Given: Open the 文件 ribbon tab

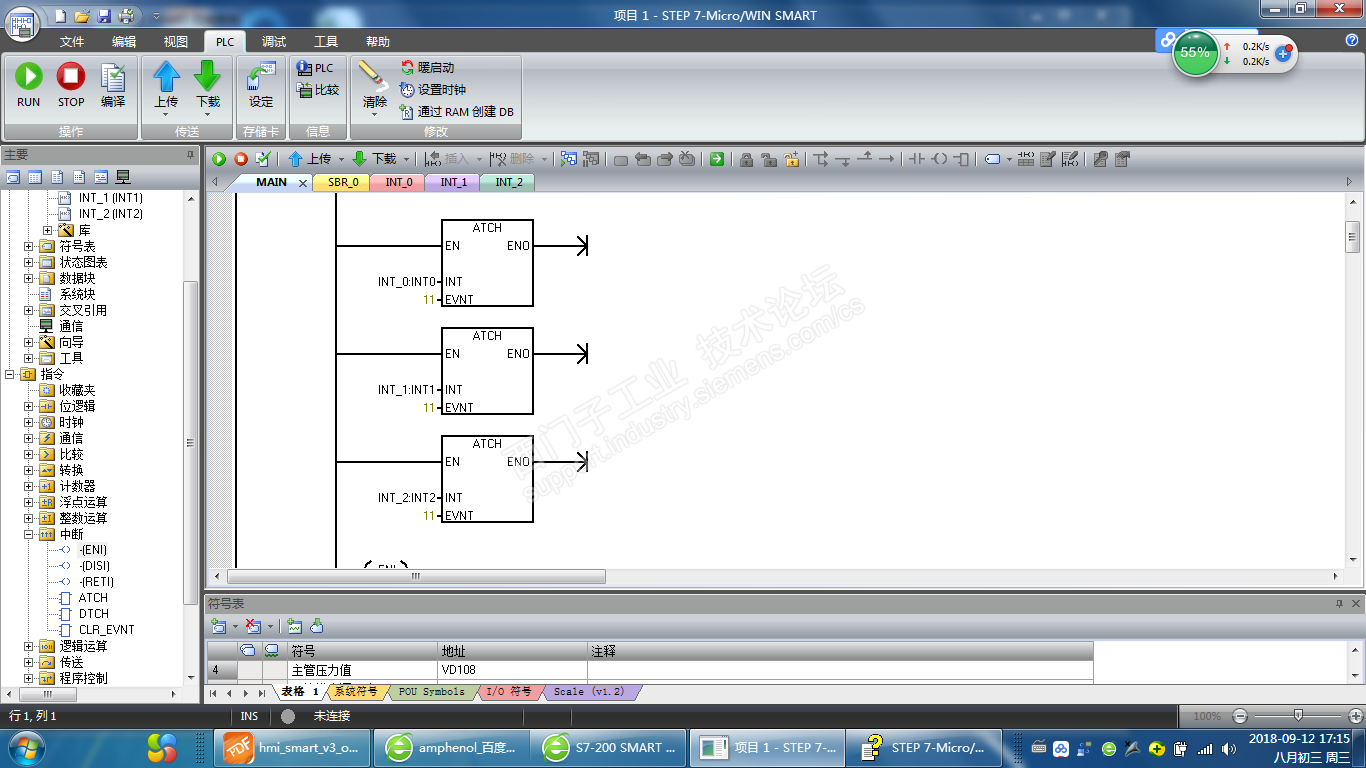Looking at the screenshot, I should [72, 42].
